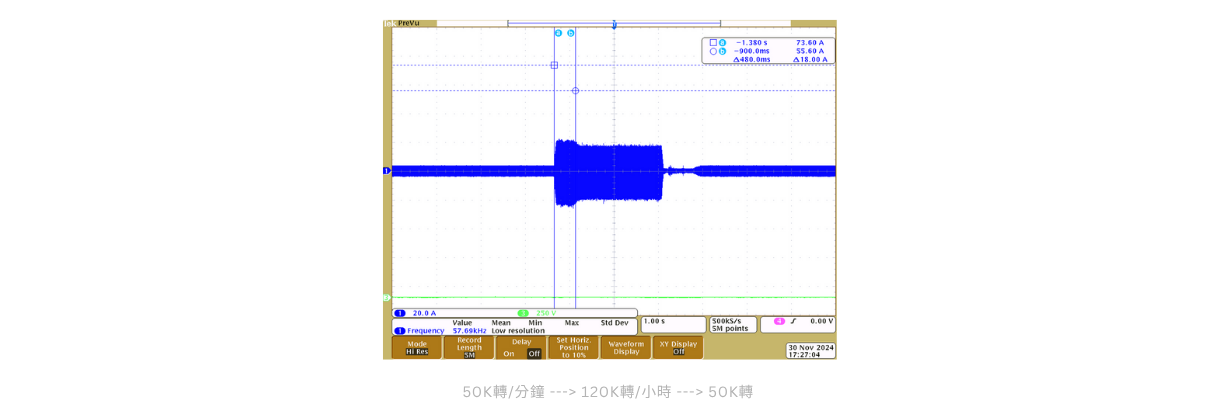Click the 'Mean' column header
This screenshot has width=1220, height=400.
click(x=501, y=323)
